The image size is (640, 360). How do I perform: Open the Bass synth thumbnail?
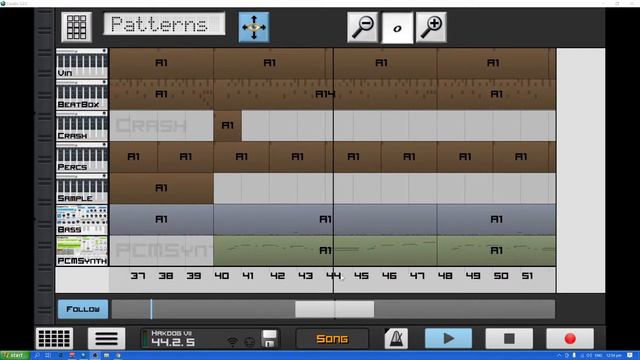tap(82, 220)
